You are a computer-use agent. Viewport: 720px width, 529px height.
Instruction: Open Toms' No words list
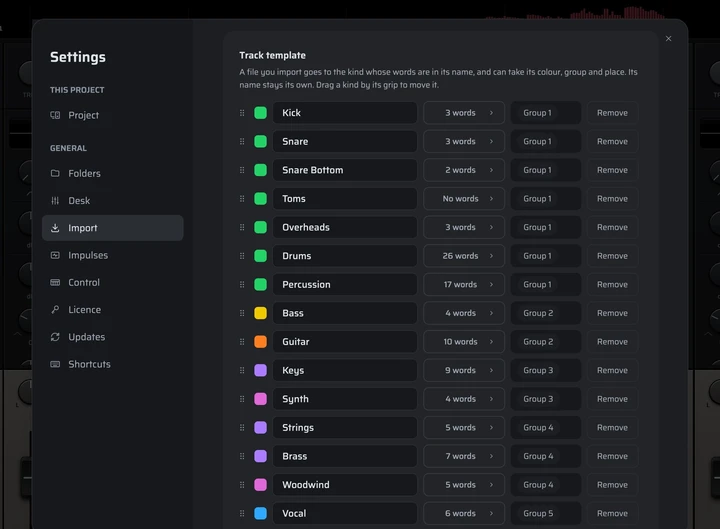point(464,199)
